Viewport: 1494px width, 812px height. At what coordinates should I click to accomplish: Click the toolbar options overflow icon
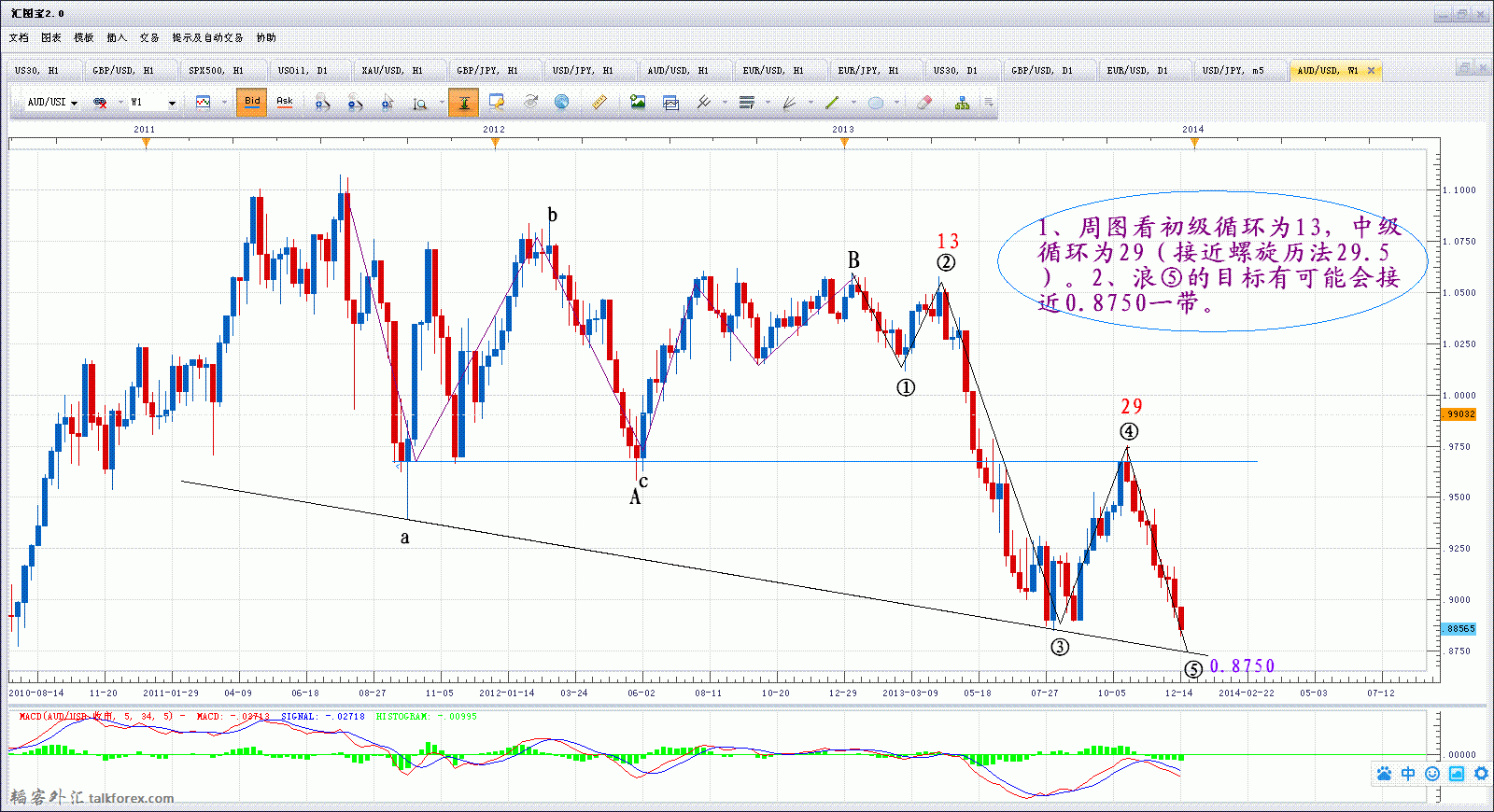[x=988, y=103]
